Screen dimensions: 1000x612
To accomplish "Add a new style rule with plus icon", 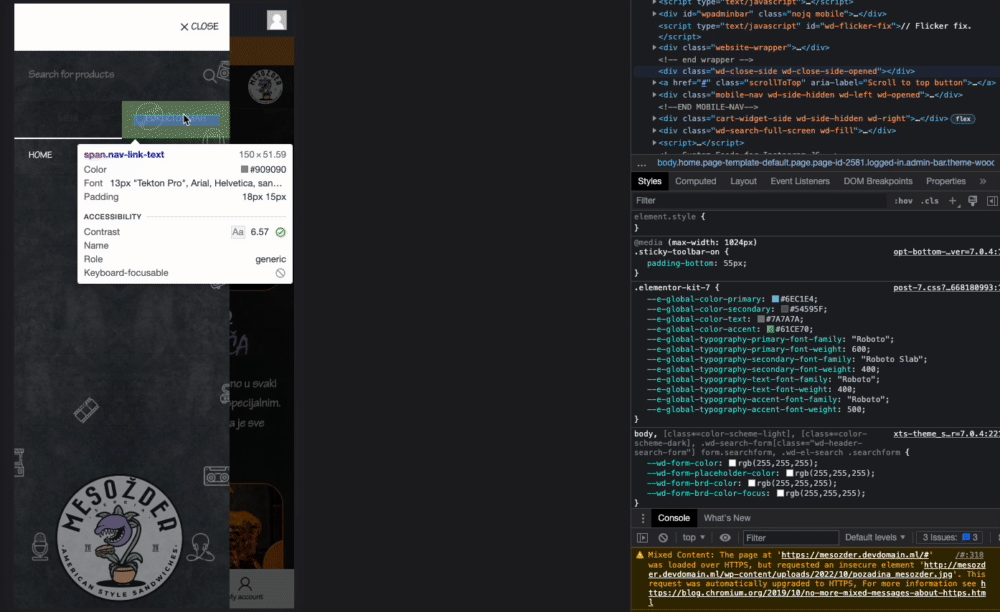I will click(953, 201).
